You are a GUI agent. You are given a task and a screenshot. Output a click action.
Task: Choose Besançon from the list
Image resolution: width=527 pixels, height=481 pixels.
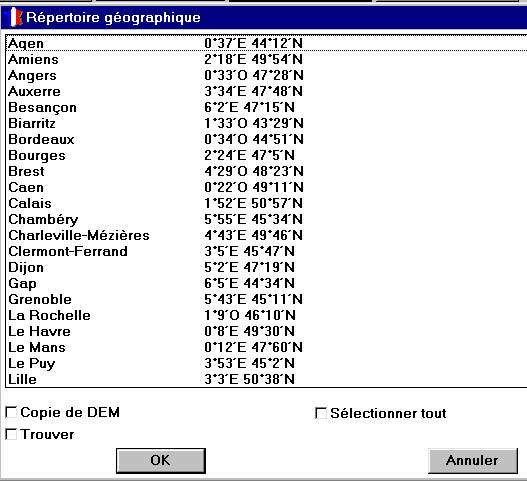(266, 107)
